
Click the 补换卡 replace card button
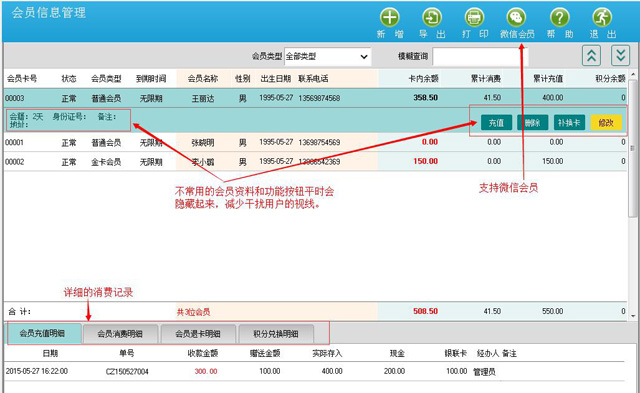click(569, 122)
